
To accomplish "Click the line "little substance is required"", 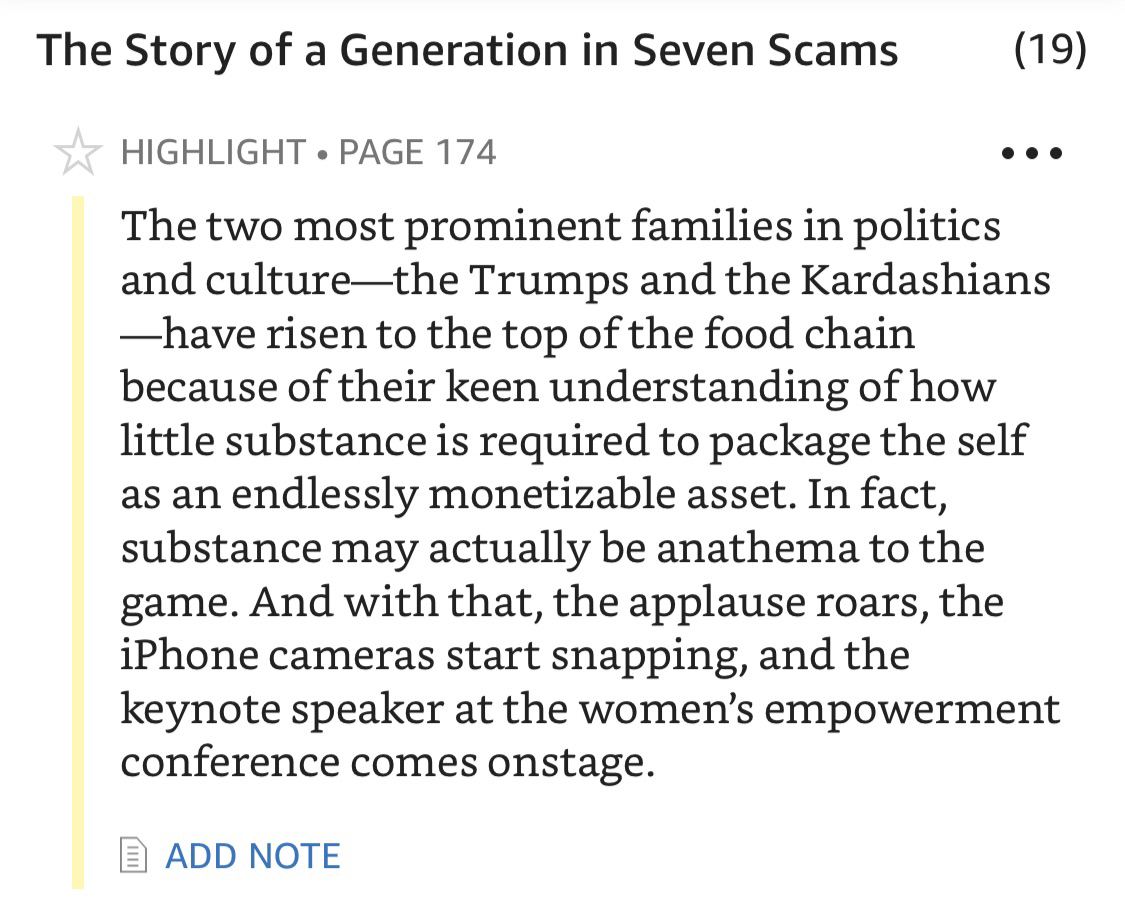I will coord(573,442).
